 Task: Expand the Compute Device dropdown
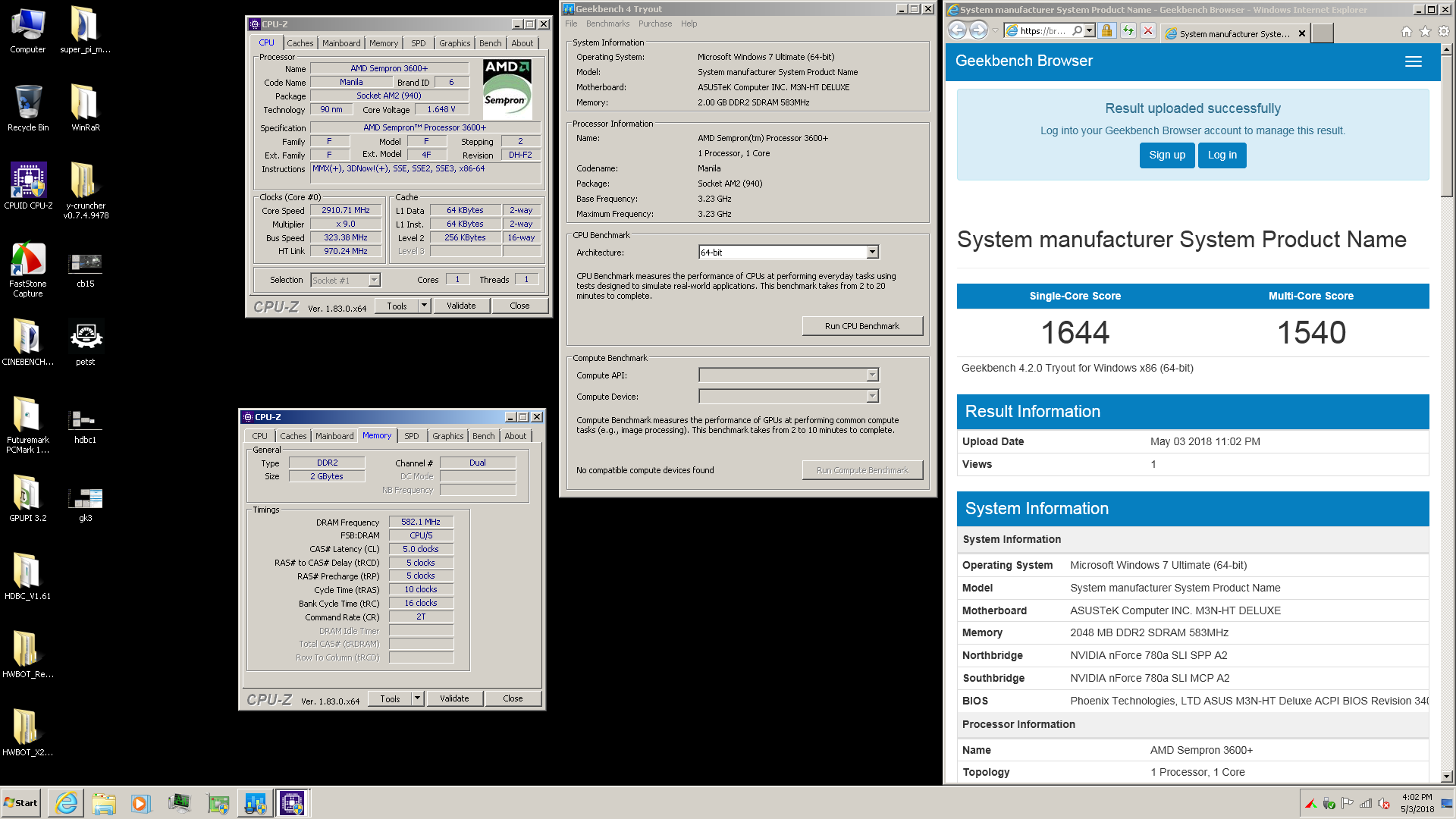pyautogui.click(x=872, y=397)
